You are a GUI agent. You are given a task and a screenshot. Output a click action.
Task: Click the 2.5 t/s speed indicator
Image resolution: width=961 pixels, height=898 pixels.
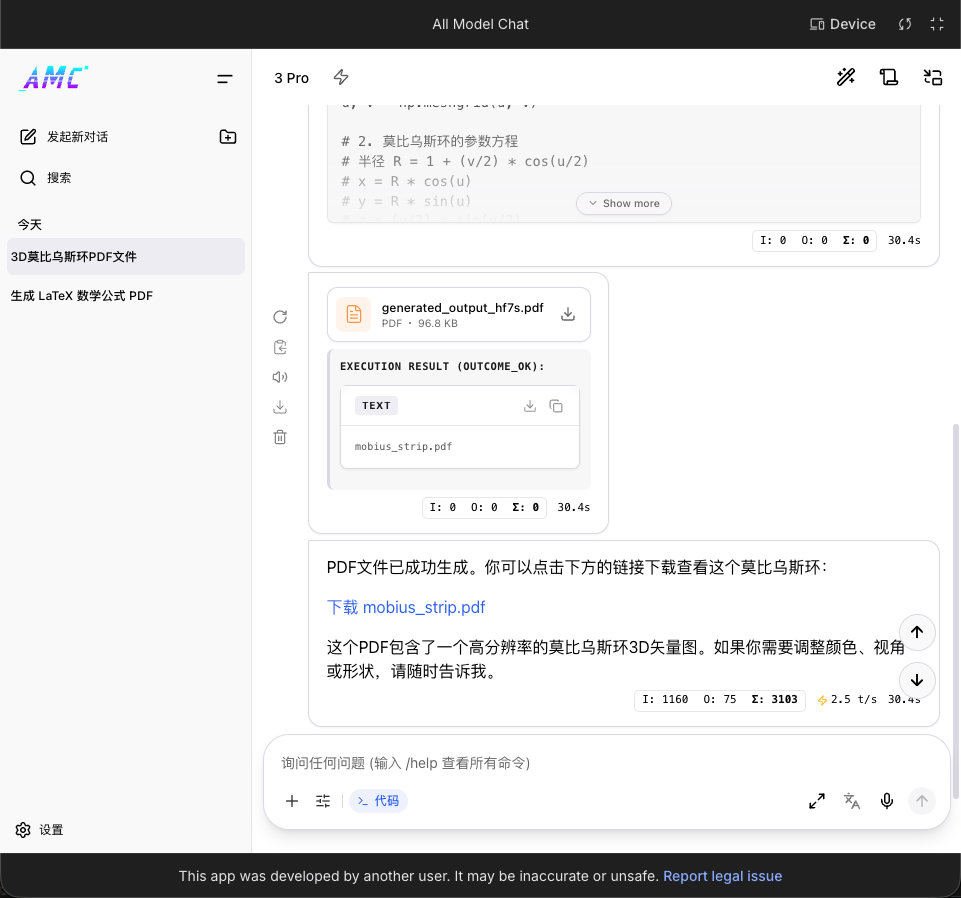click(x=847, y=699)
